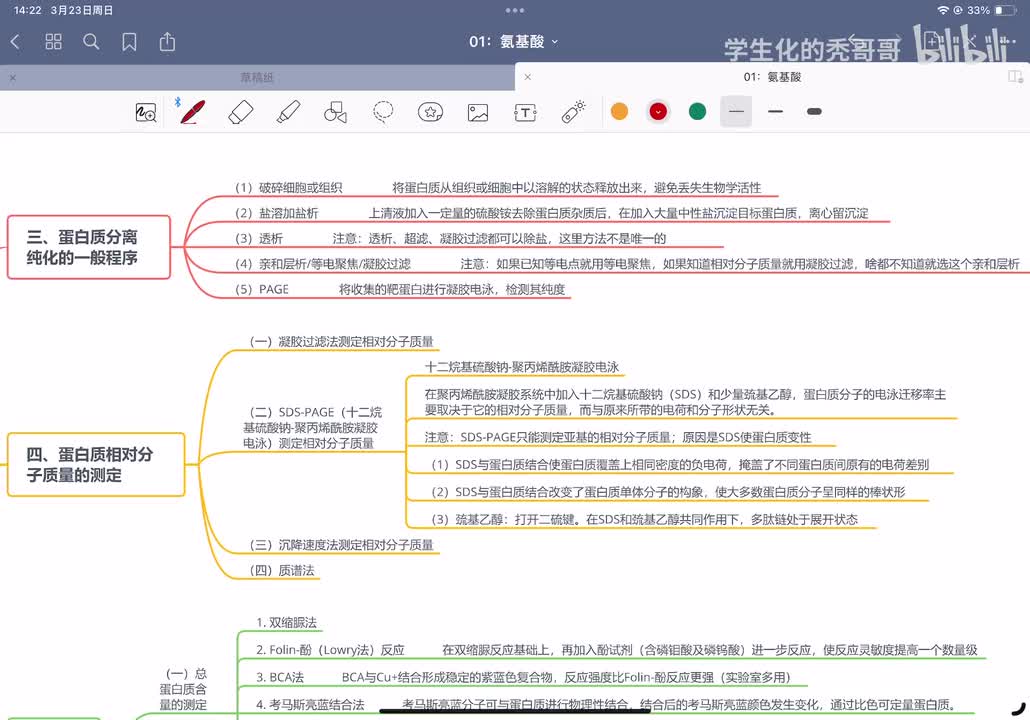Click text (3) 透析
This screenshot has height=720, width=1030.
pos(259,238)
